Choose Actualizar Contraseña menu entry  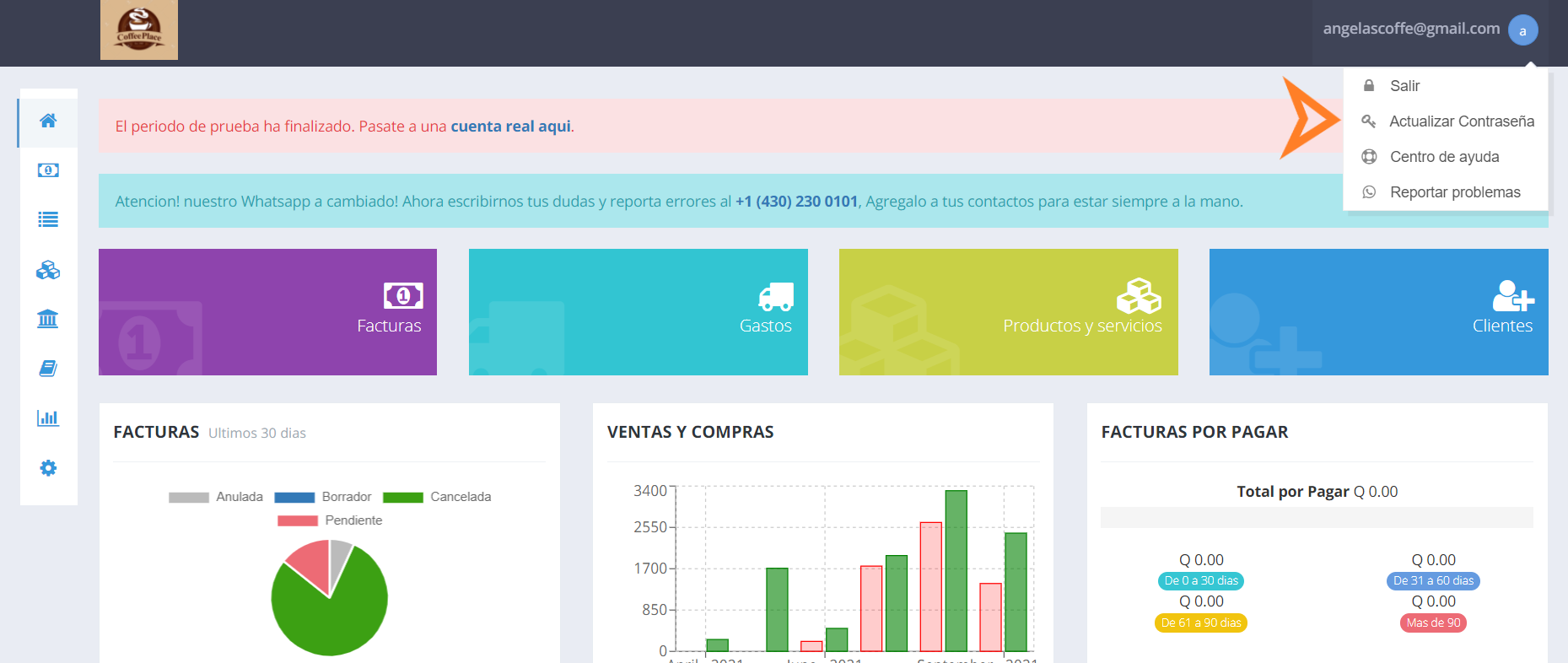tap(1446, 121)
